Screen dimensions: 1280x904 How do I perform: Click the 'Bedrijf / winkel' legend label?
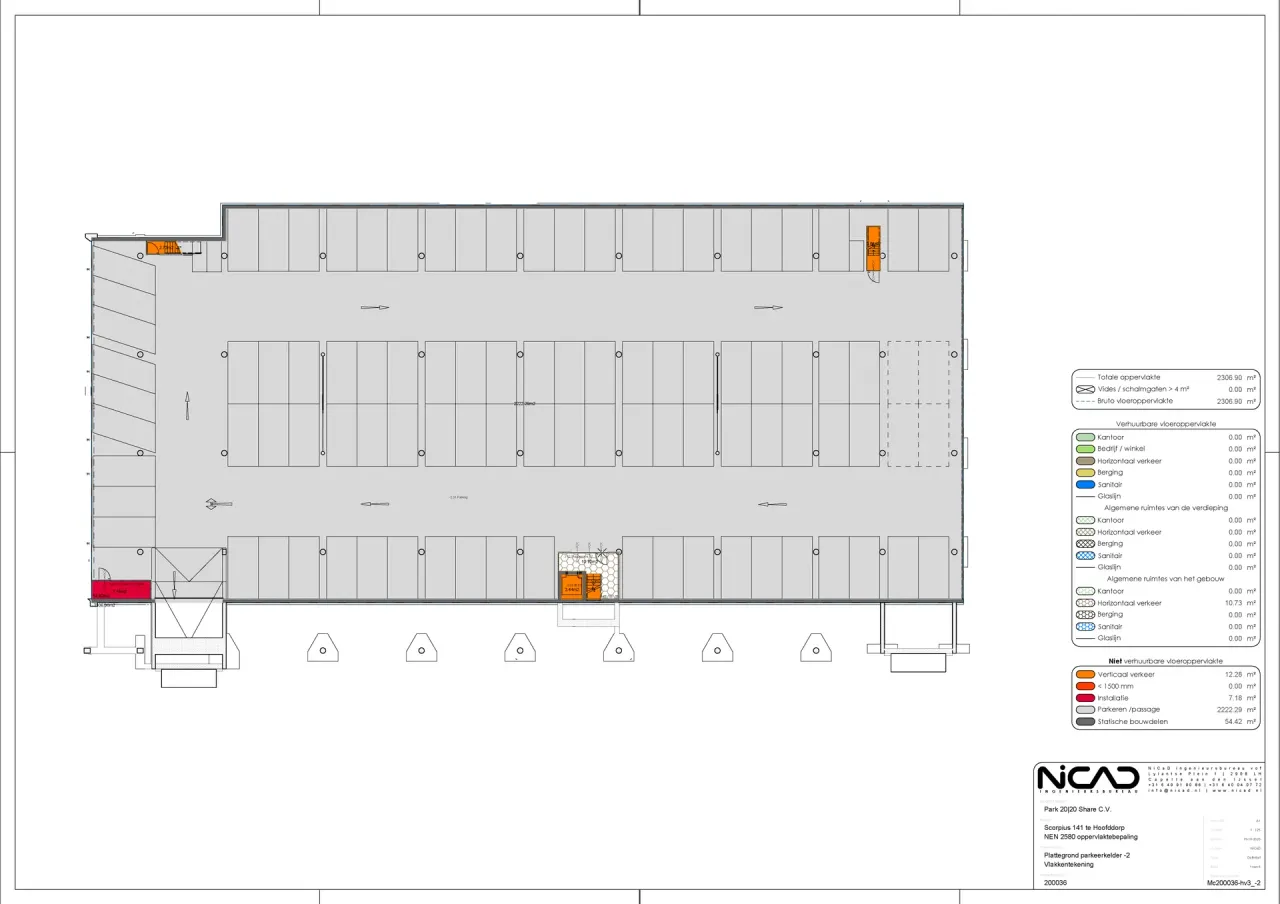pyautogui.click(x=1121, y=449)
